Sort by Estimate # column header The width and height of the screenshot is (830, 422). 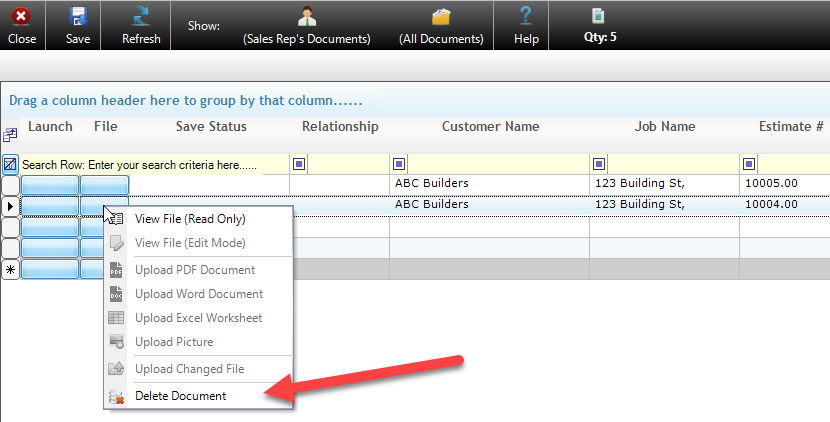coord(791,127)
